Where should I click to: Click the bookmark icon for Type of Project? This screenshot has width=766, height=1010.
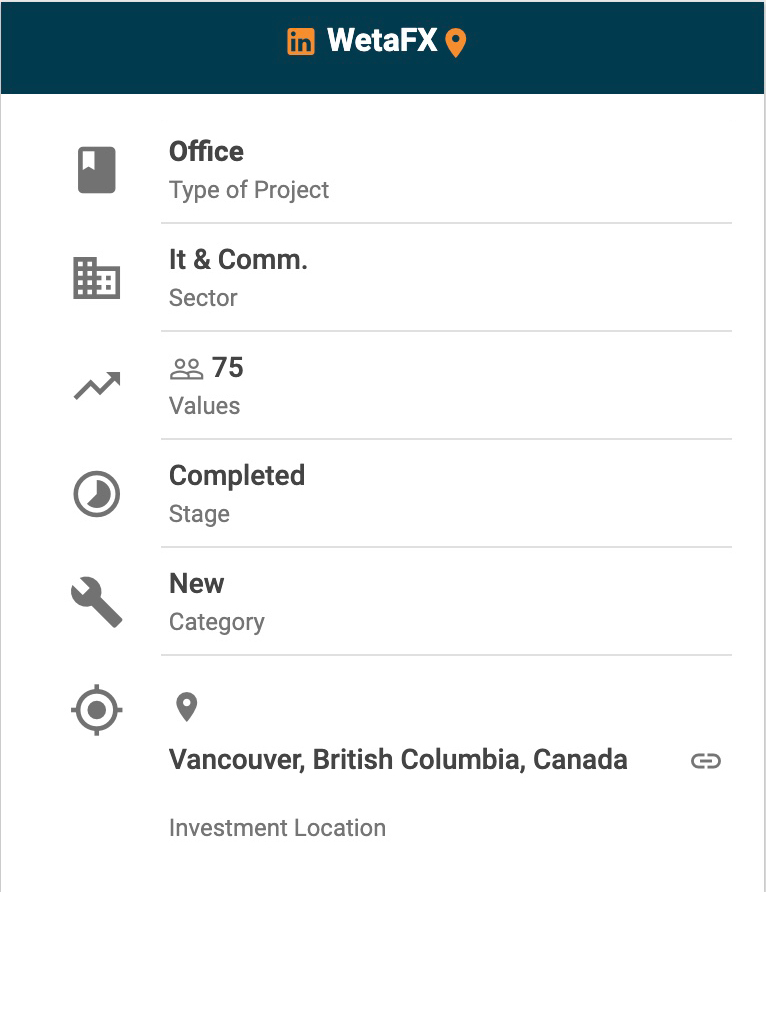pos(97,170)
